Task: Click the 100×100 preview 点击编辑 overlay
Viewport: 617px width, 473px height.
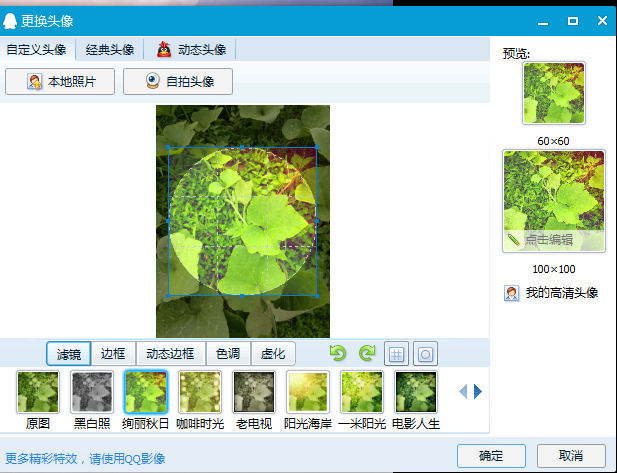Action: (554, 240)
